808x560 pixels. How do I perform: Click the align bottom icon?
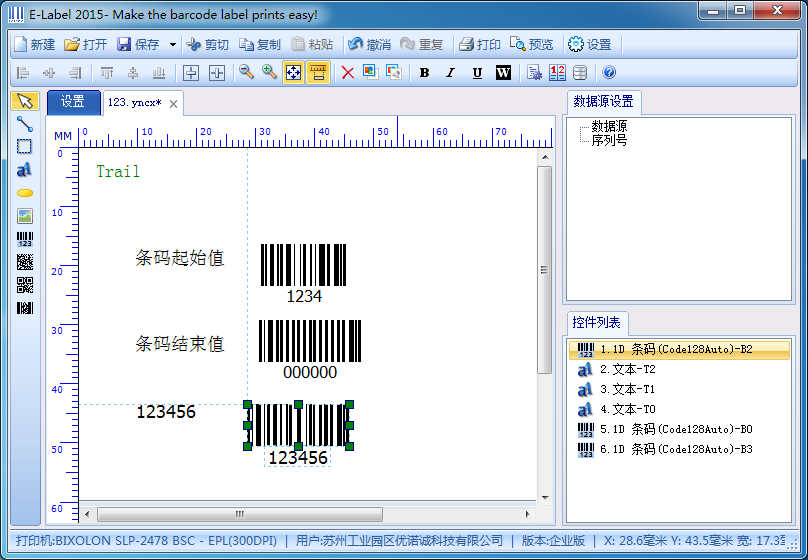point(159,73)
